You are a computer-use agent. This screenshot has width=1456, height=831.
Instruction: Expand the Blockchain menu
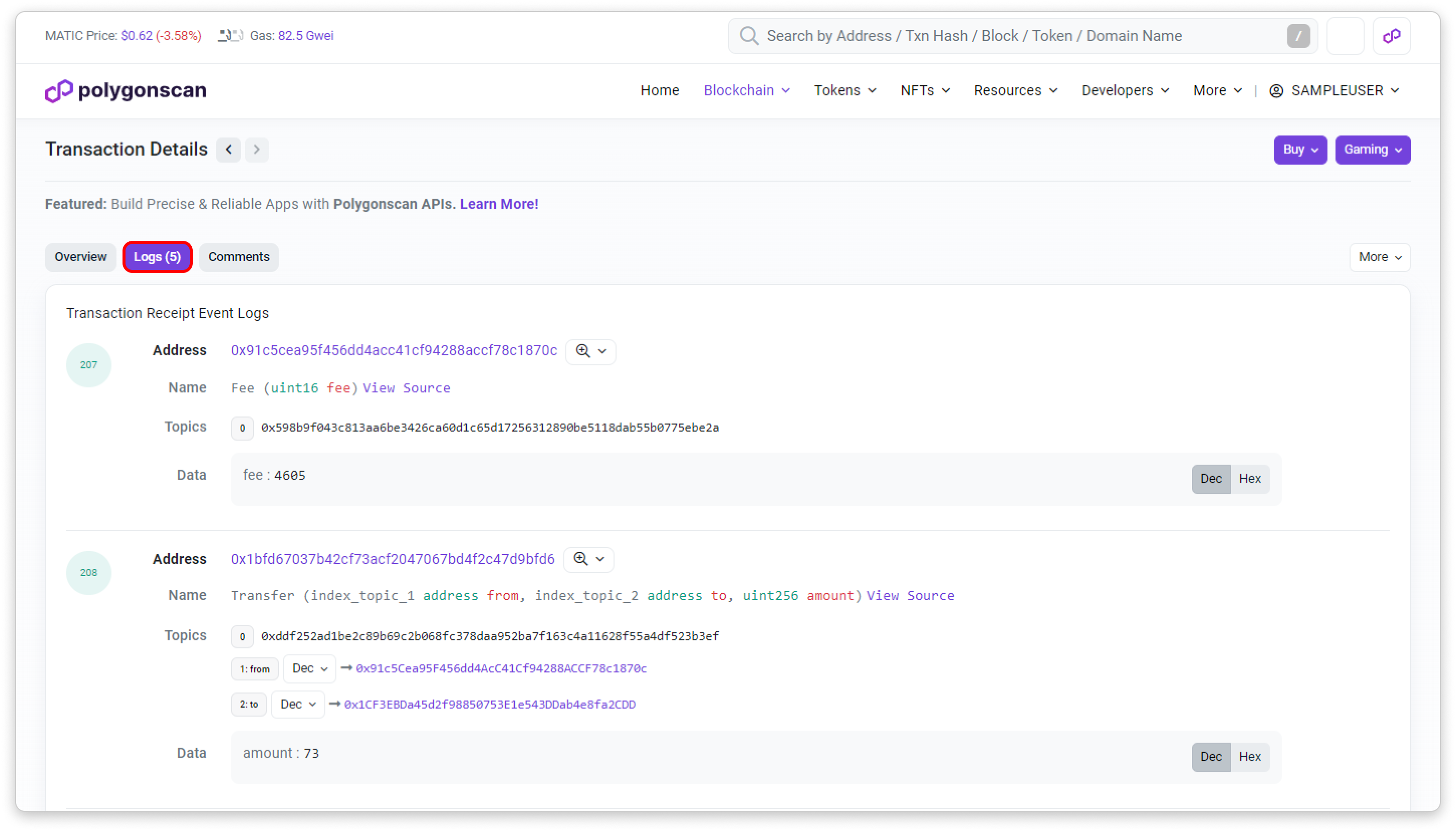[x=746, y=90]
